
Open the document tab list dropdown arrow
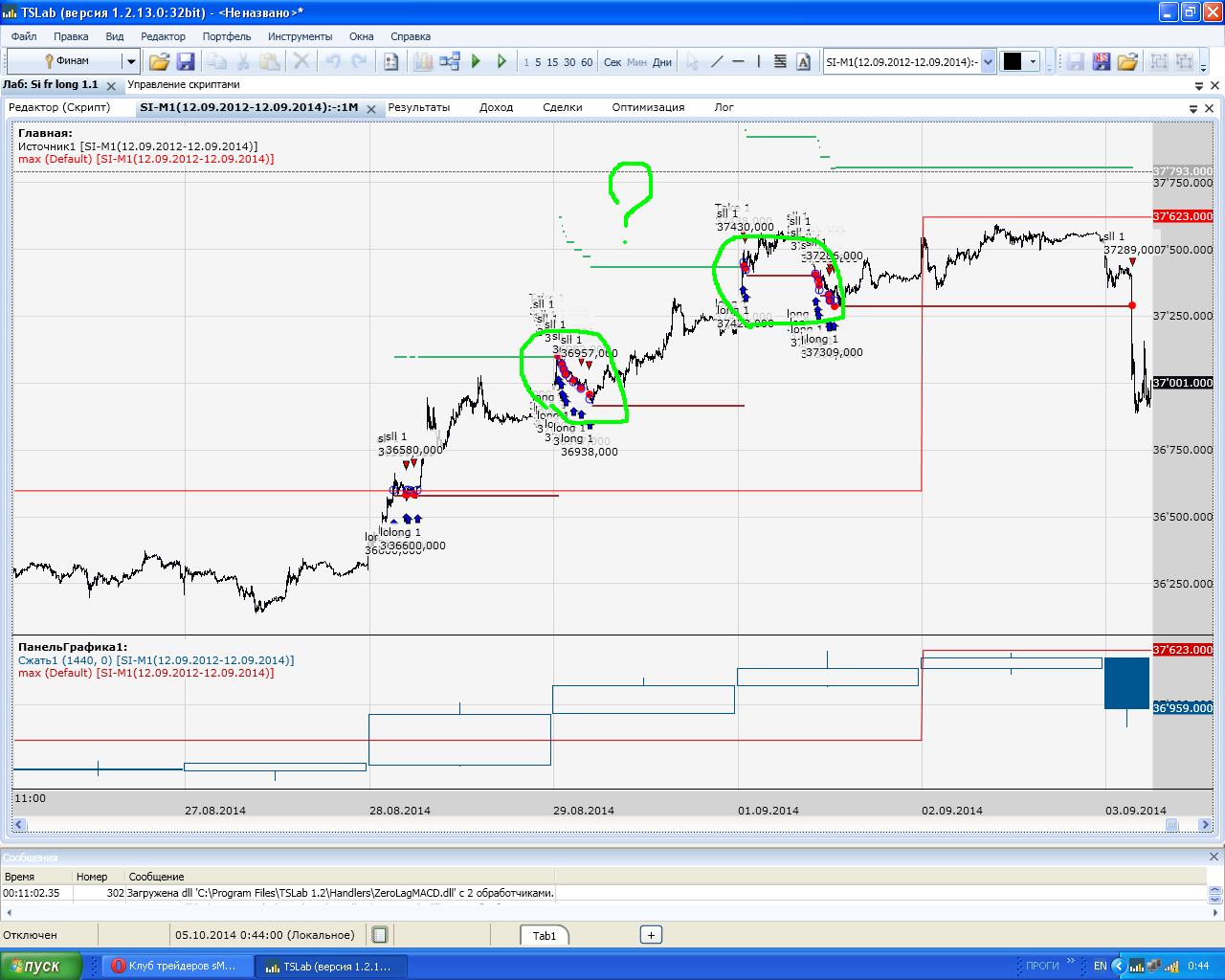[x=1201, y=85]
